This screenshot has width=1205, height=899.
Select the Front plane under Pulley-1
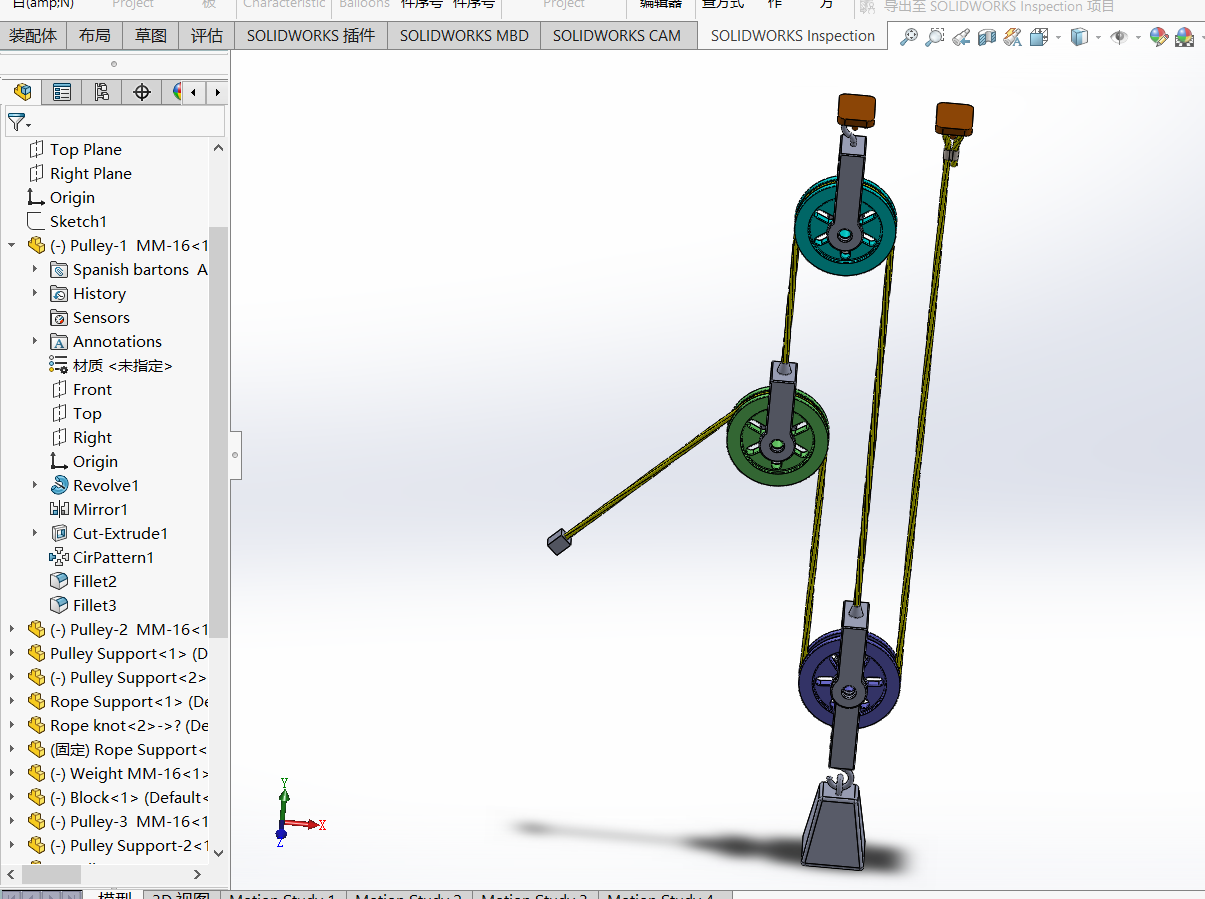[x=92, y=389]
